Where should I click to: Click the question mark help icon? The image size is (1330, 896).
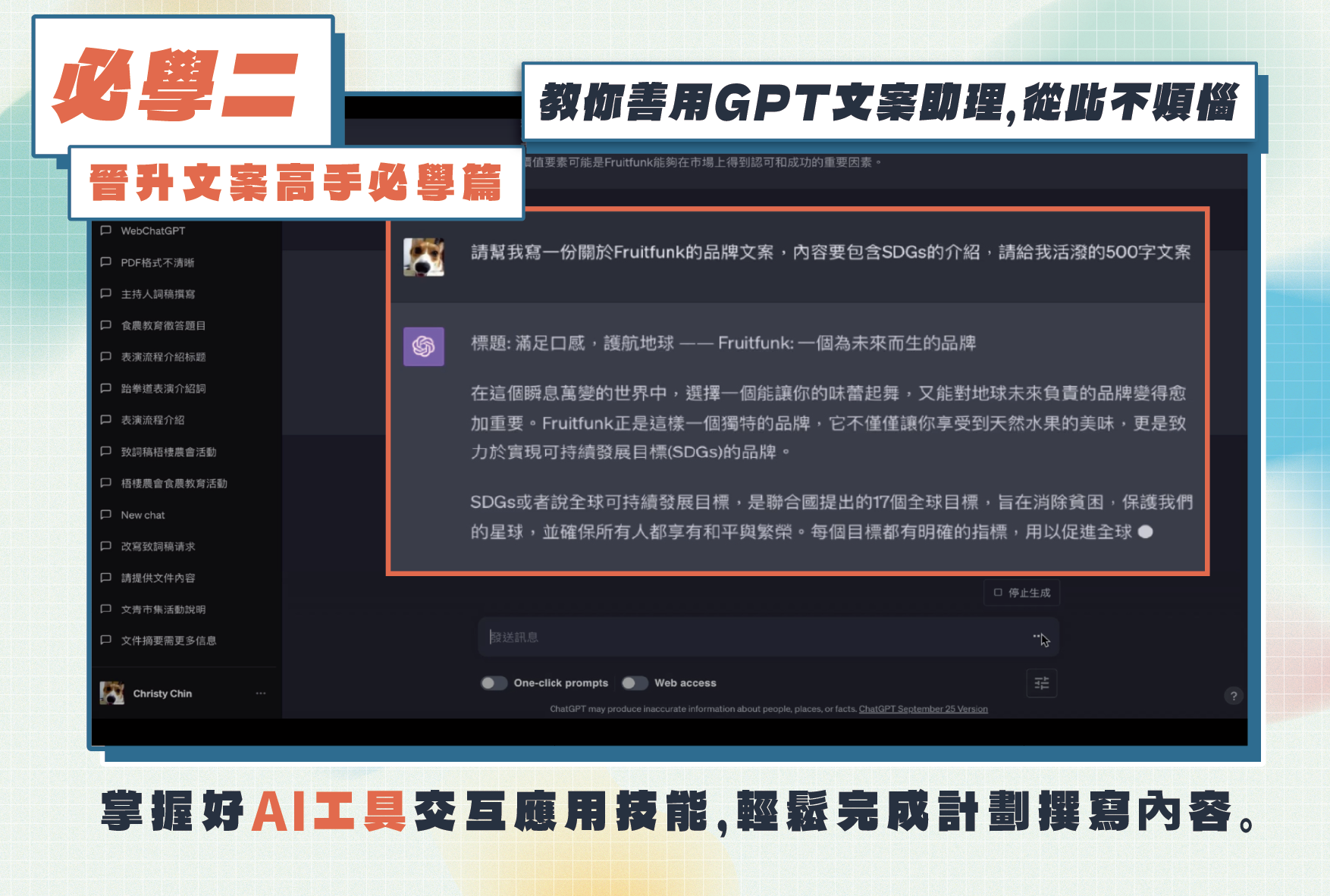[x=1234, y=696]
